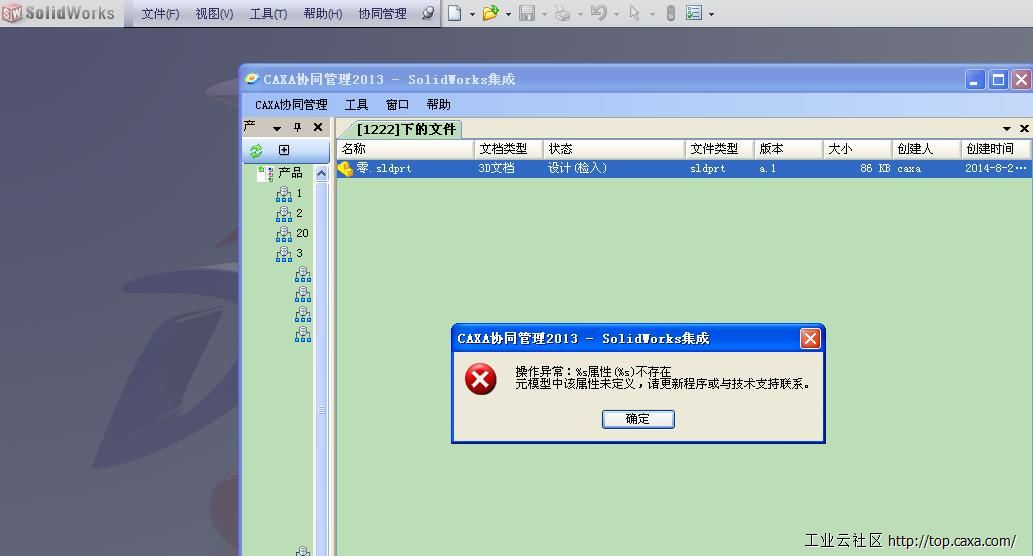This screenshot has width=1033, height=556.
Task: Close the product tree panel
Action: click(318, 127)
